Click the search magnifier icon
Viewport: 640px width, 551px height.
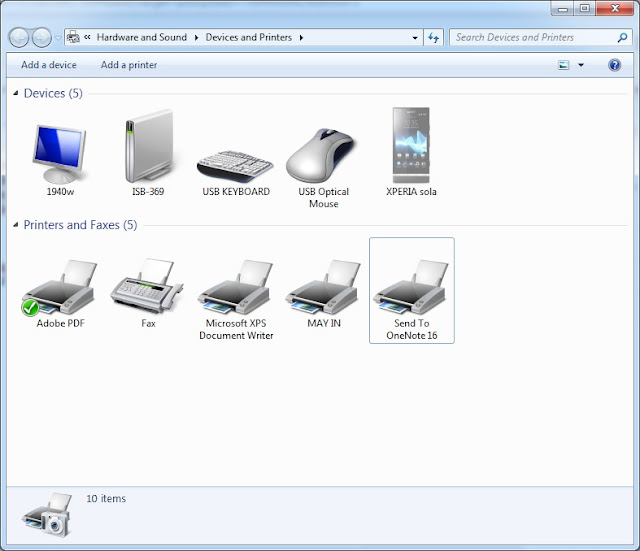[622, 38]
